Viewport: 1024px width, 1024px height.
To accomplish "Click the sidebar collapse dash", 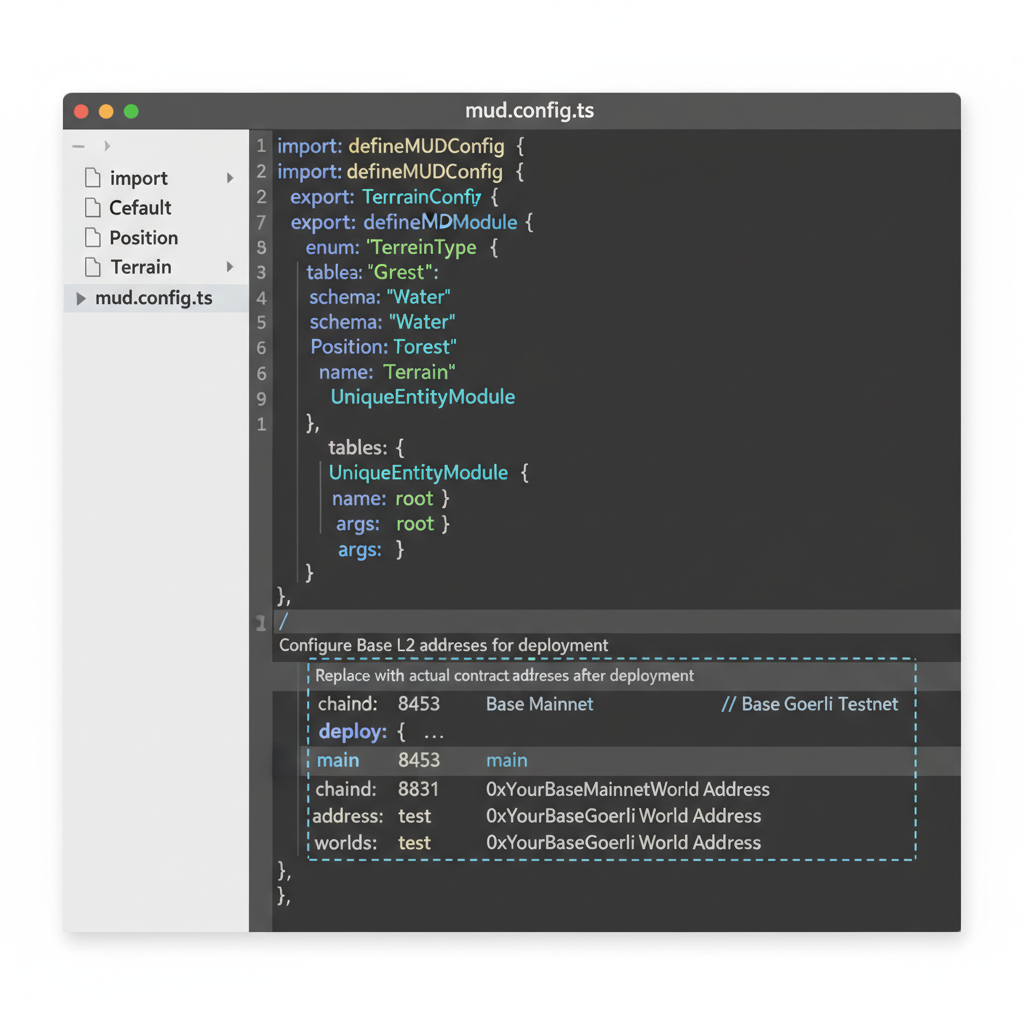I will coord(78,146).
